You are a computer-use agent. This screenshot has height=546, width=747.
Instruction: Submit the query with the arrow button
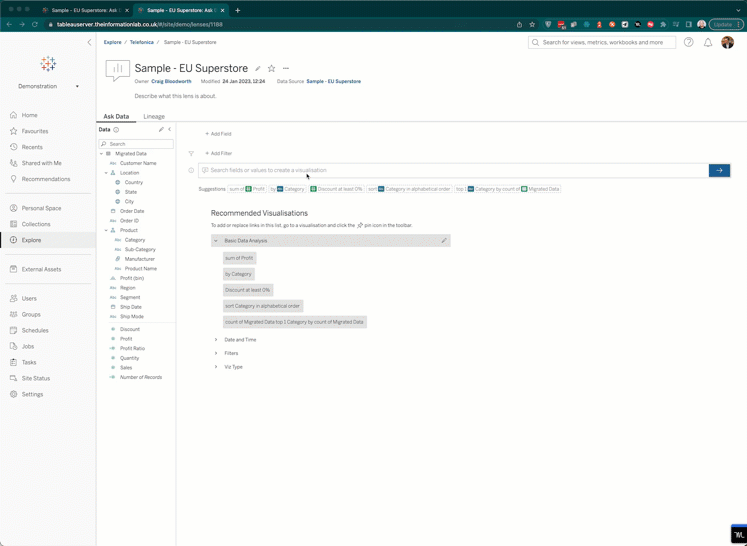click(719, 170)
